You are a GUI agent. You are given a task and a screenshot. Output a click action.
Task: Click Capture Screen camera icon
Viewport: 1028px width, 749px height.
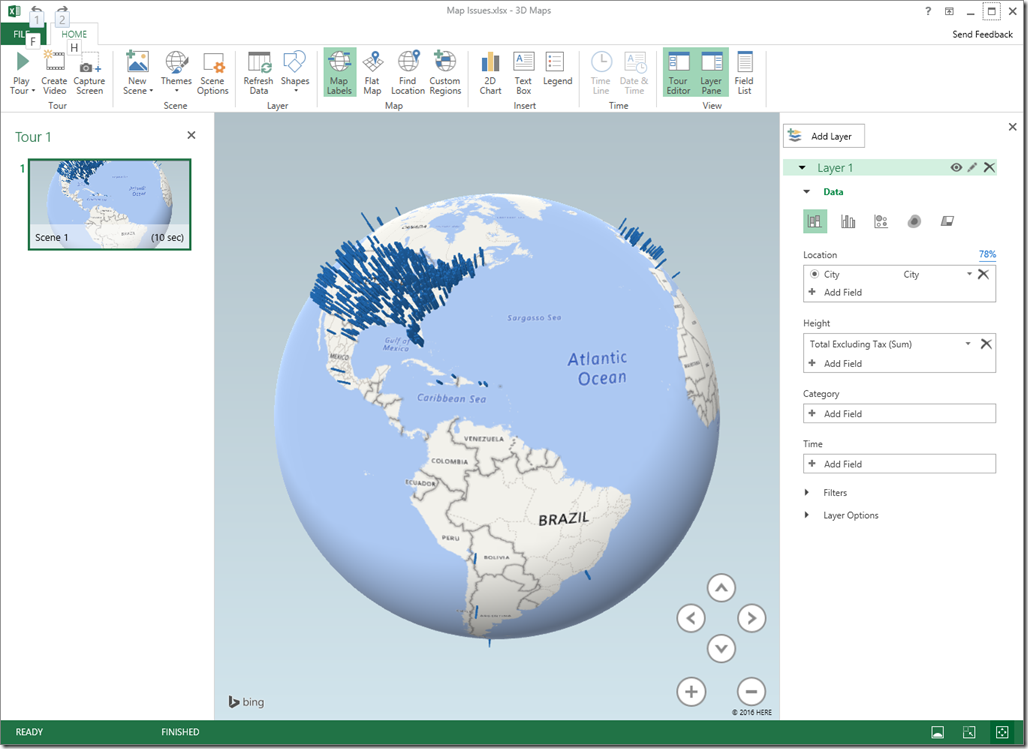pyautogui.click(x=90, y=68)
